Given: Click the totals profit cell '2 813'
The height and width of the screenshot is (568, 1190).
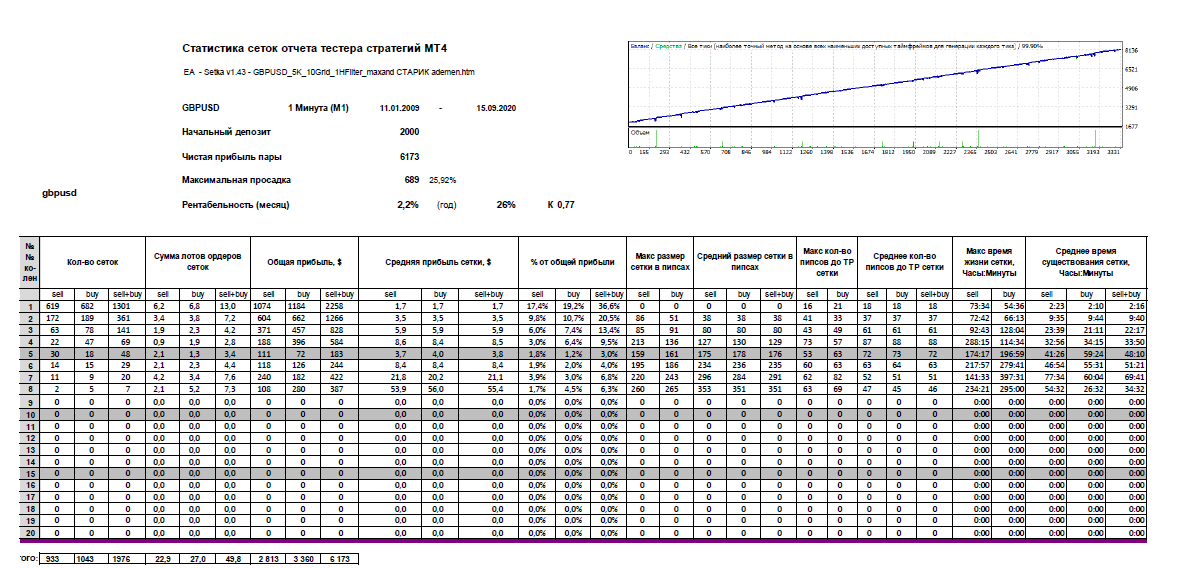Looking at the screenshot, I should (x=269, y=559).
